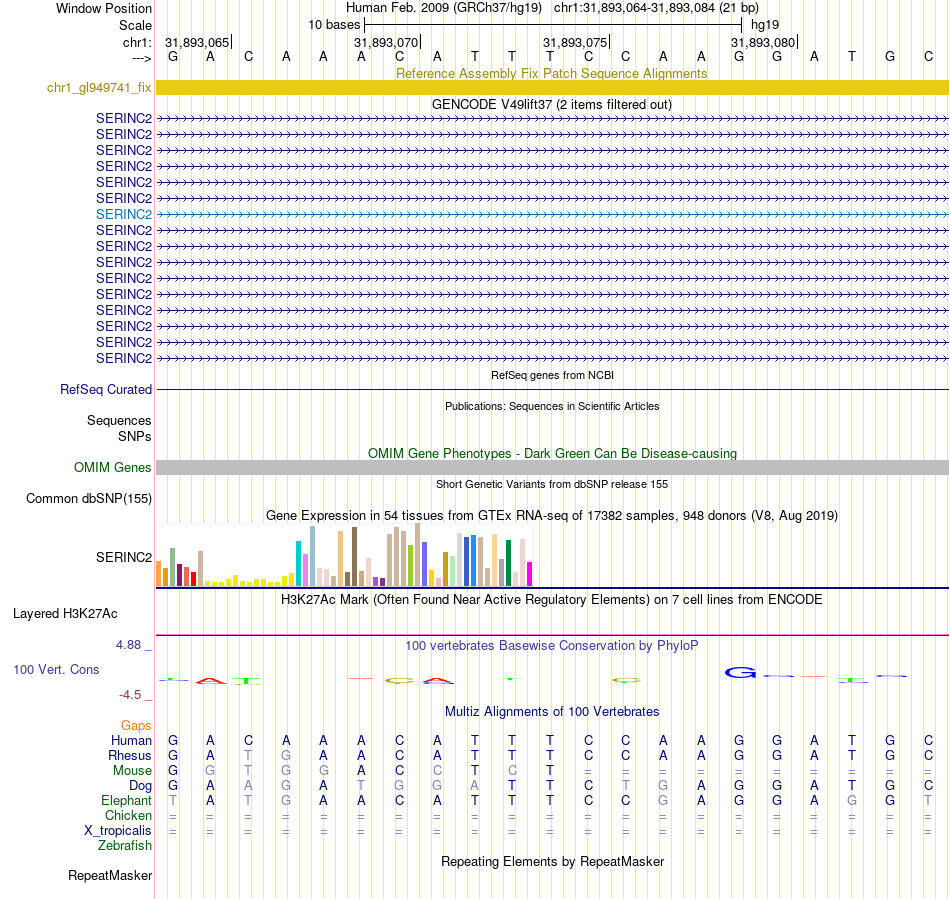Click the Layered H3K27Ac label
The image size is (950, 899).
click(65, 614)
